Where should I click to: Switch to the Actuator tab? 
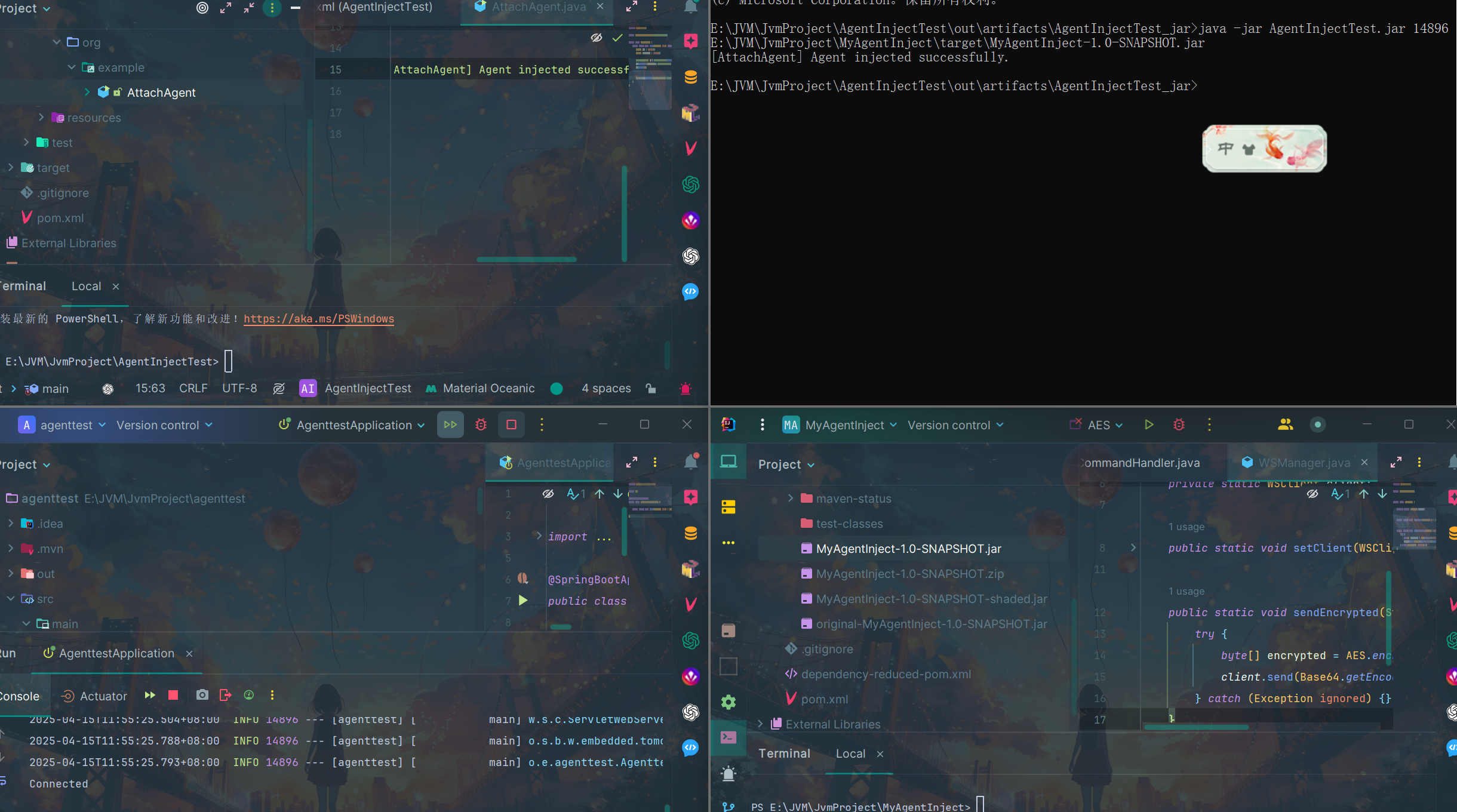[95, 696]
